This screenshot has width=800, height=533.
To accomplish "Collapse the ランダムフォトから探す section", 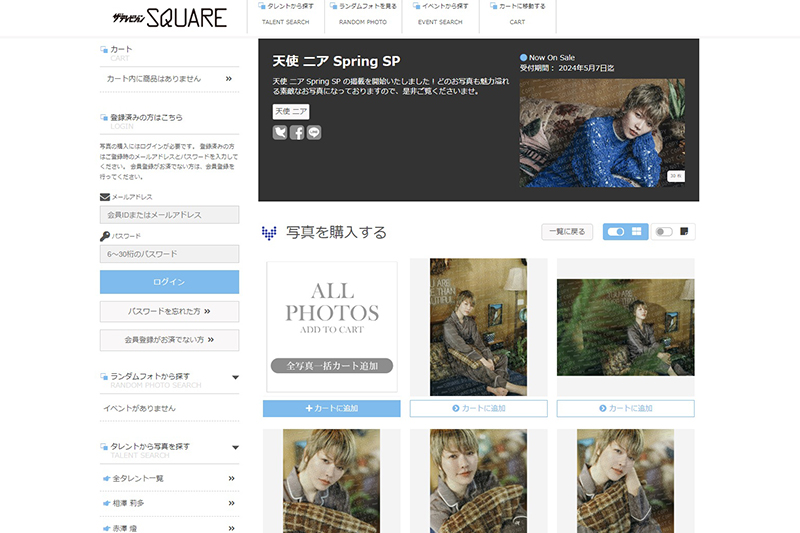I will click(x=235, y=377).
